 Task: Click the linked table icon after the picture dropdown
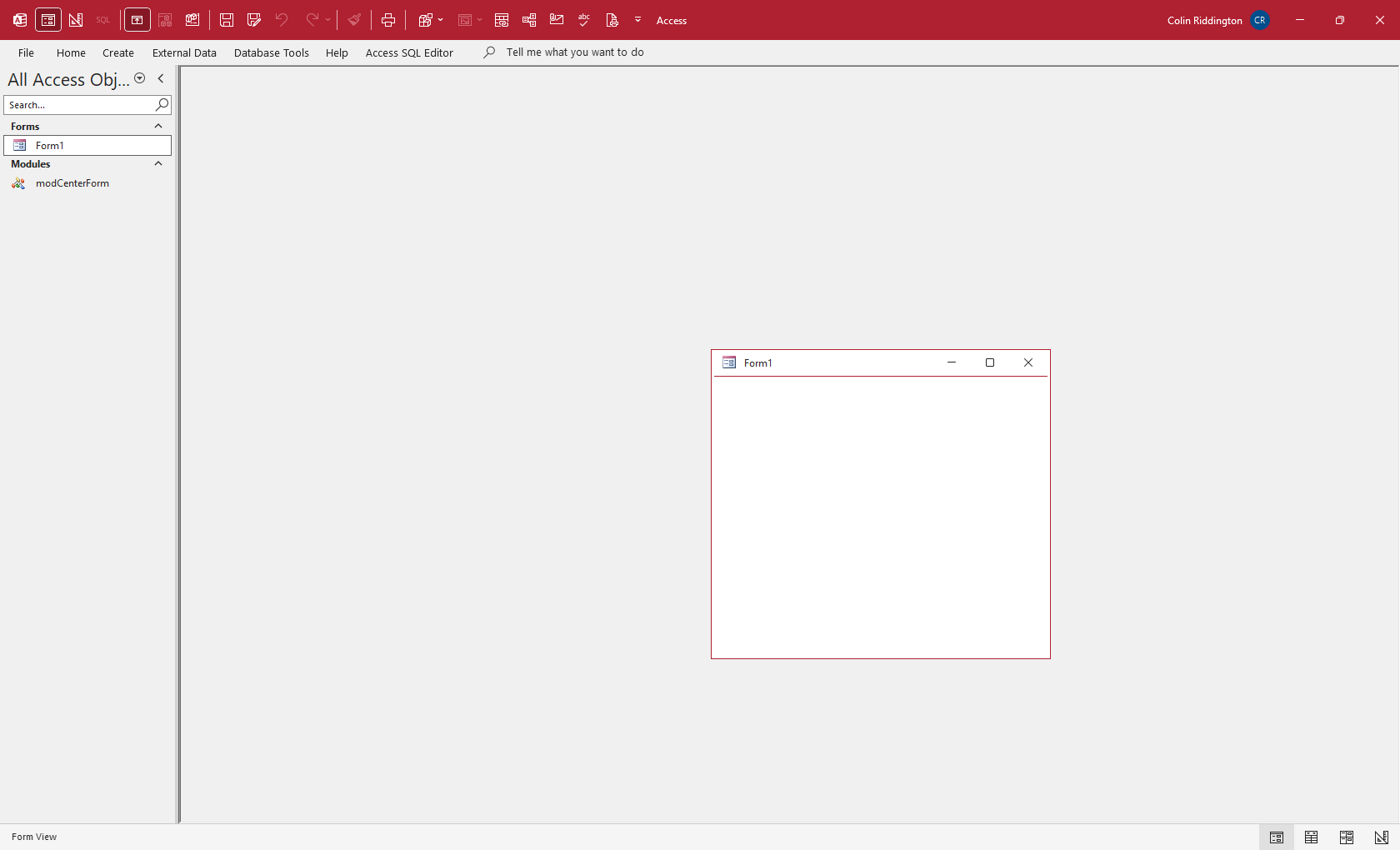502,20
